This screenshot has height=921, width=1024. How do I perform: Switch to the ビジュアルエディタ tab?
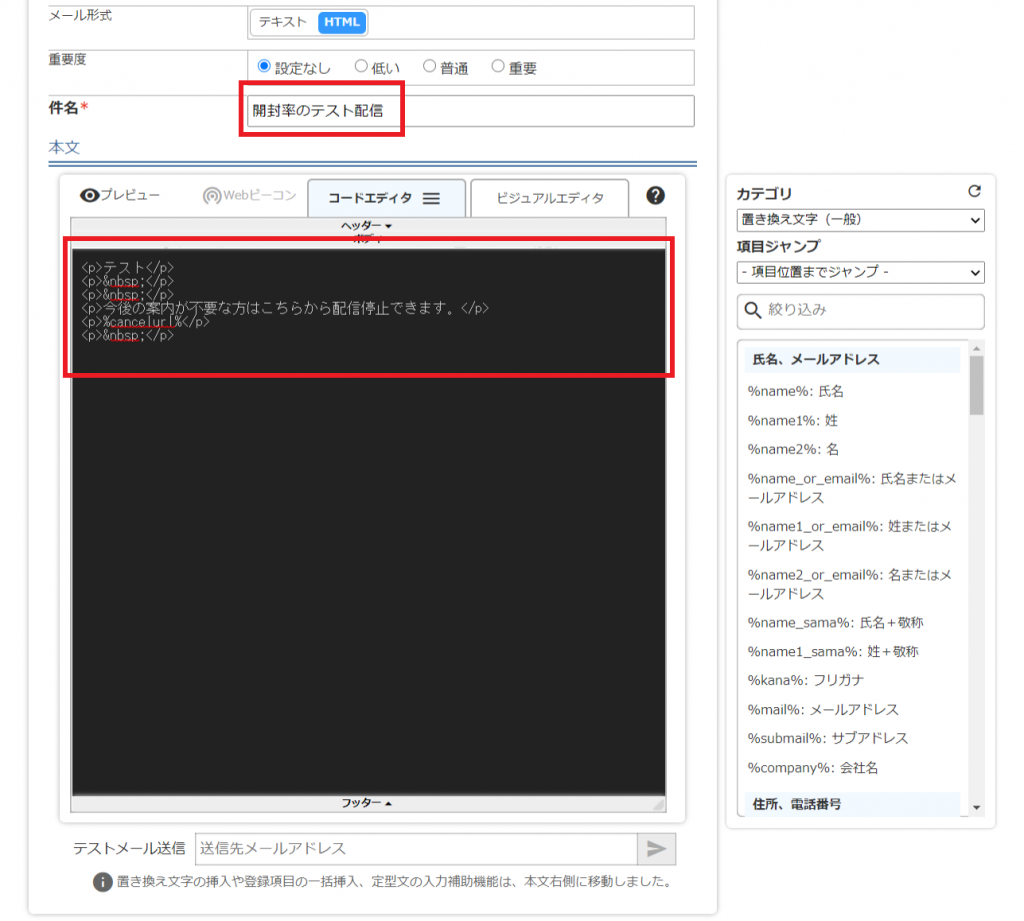[549, 198]
